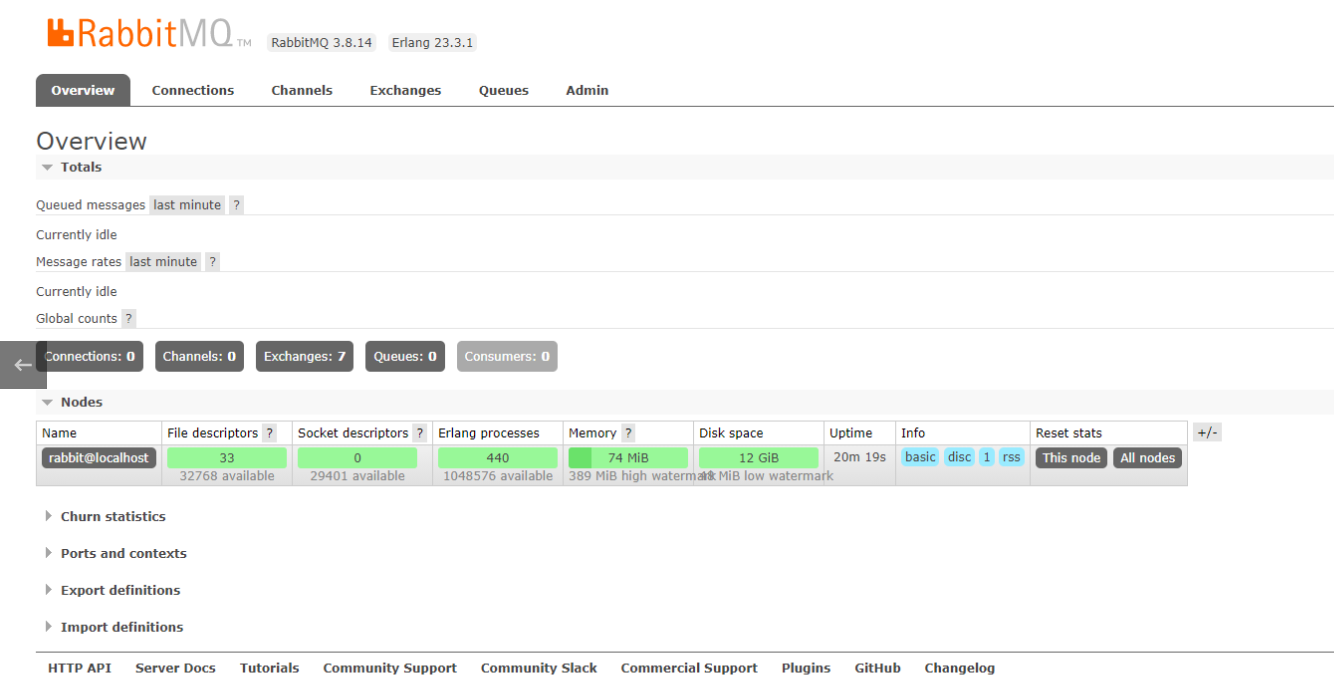The image size is (1334, 694).
Task: Toggle node table columns with +/-
Action: pyautogui.click(x=1207, y=433)
